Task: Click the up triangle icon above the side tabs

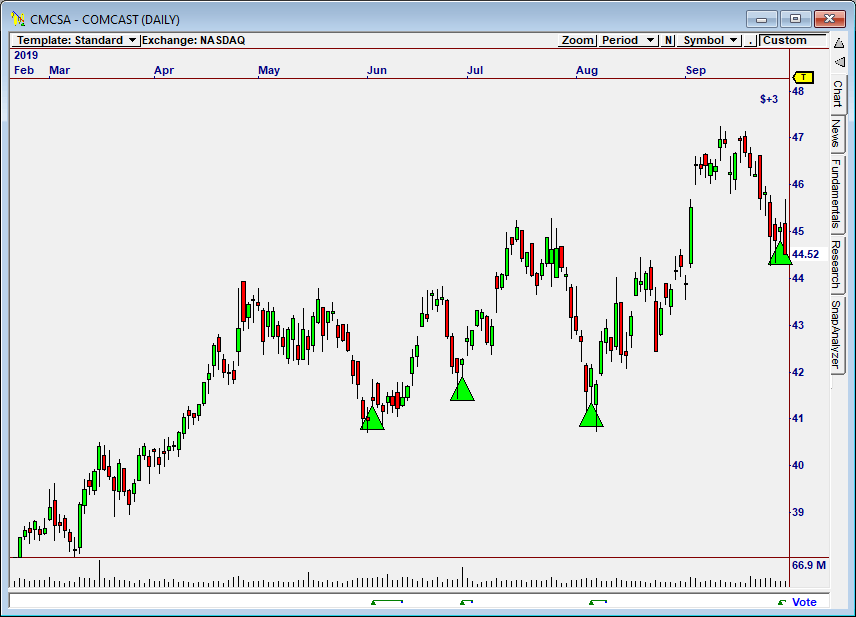Action: click(x=839, y=43)
